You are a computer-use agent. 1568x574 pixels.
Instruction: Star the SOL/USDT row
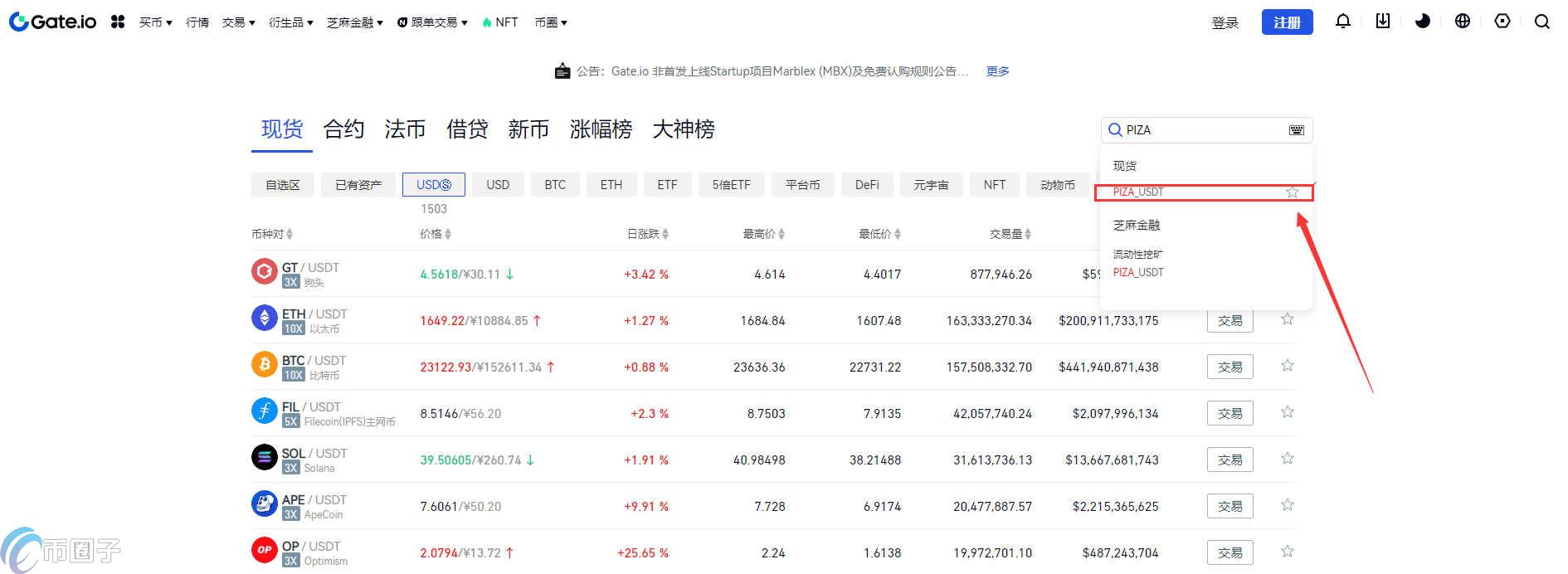[x=1287, y=459]
